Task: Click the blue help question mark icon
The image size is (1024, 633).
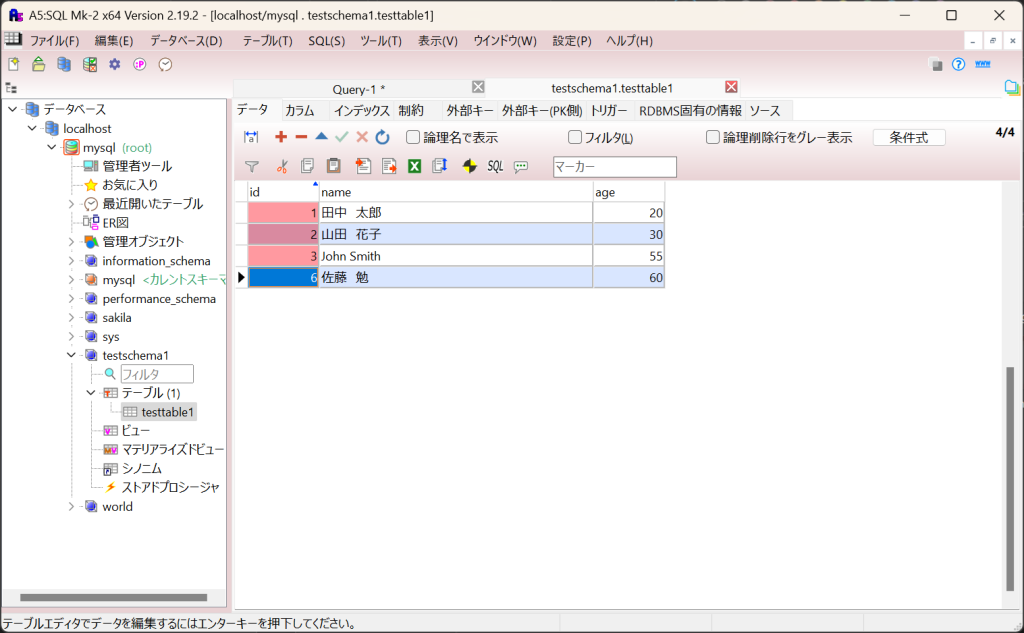Action: pyautogui.click(x=958, y=64)
